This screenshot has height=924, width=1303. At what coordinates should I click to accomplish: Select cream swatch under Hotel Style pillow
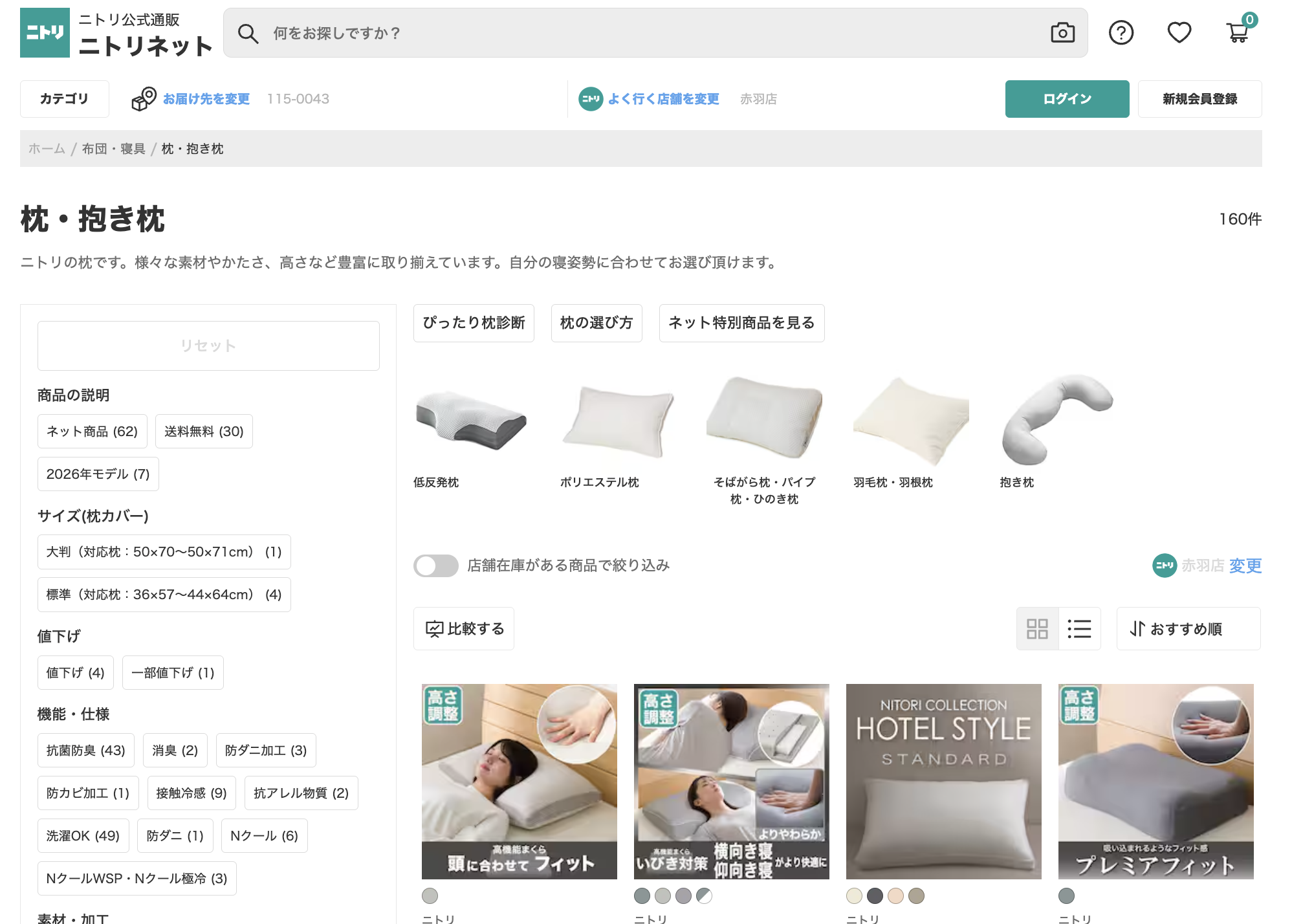854,896
